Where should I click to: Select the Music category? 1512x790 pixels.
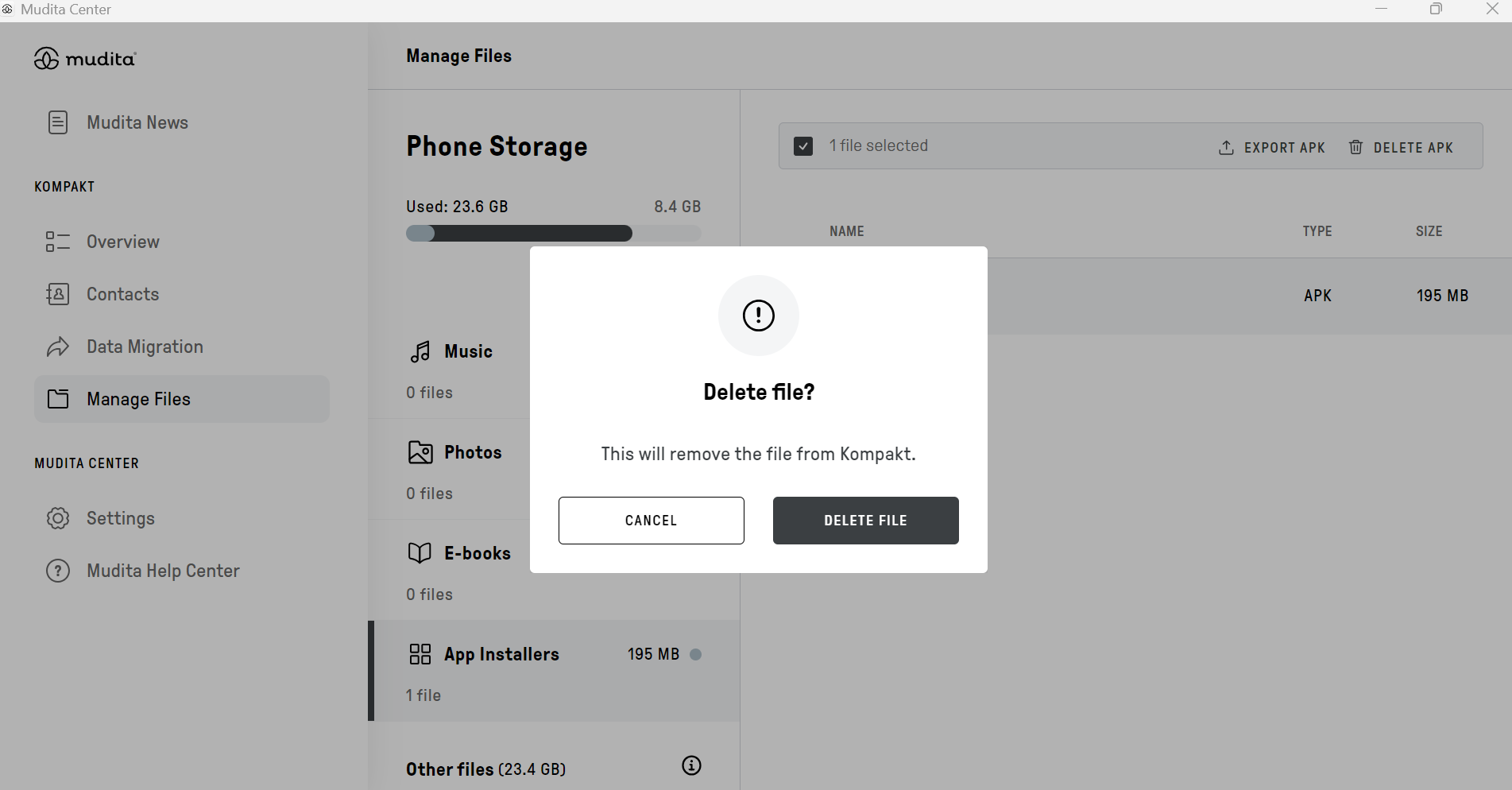pos(468,351)
